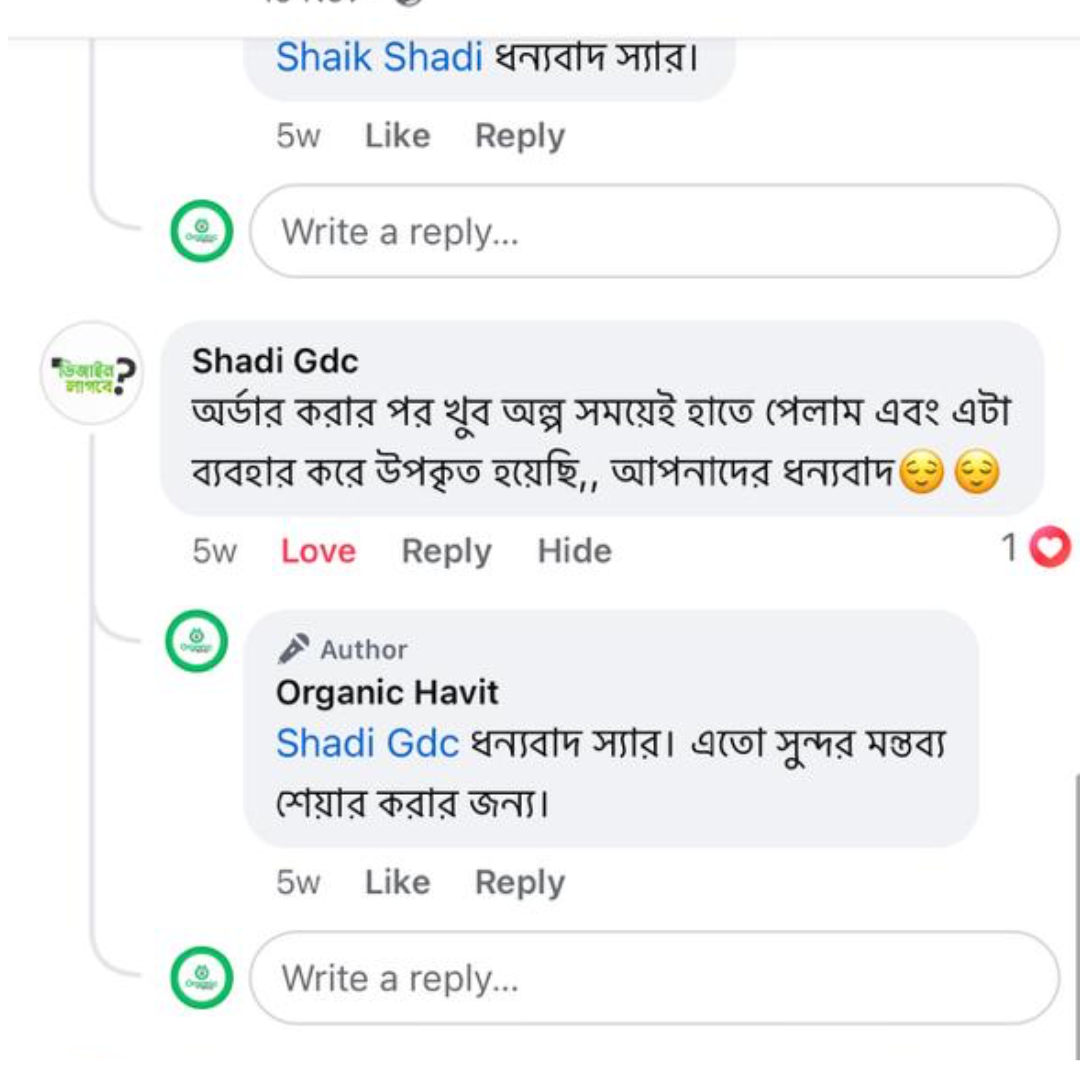Hide Shadi Gdc's comment
Screen dimensions: 1080x1080
coord(574,551)
